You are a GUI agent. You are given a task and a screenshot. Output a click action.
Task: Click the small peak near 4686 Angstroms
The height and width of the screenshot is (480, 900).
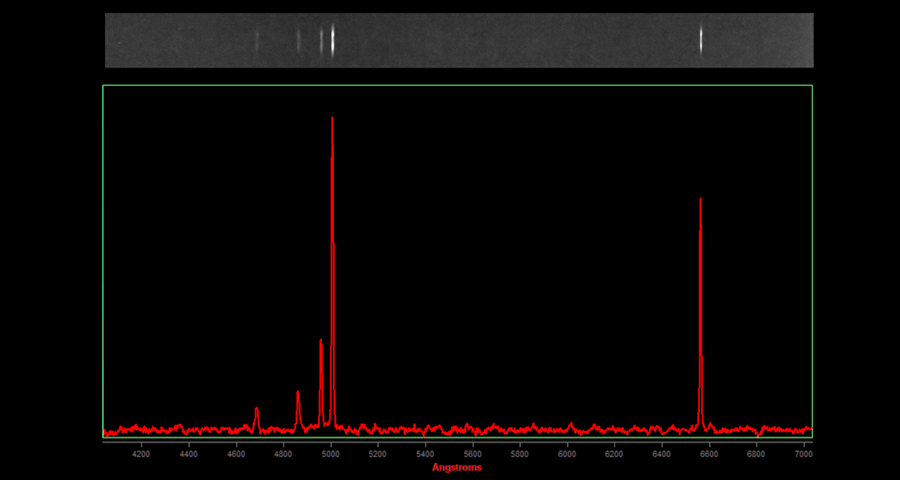257,410
